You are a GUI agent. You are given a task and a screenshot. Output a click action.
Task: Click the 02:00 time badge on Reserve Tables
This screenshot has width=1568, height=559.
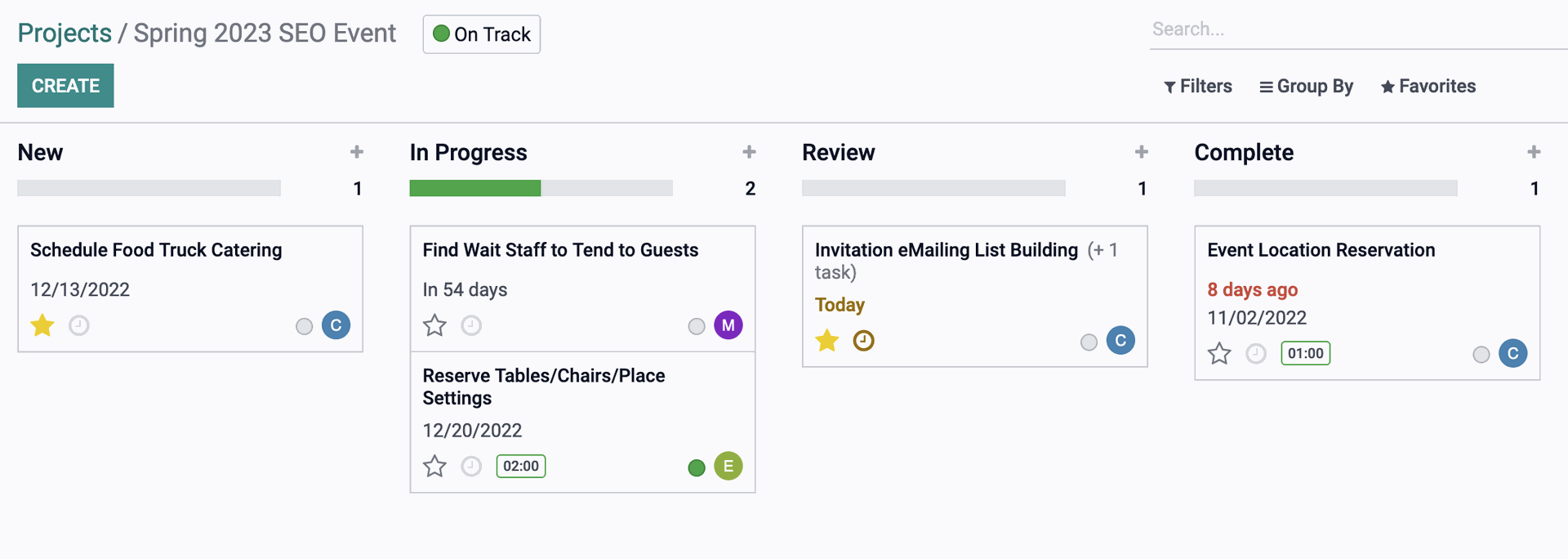point(521,466)
